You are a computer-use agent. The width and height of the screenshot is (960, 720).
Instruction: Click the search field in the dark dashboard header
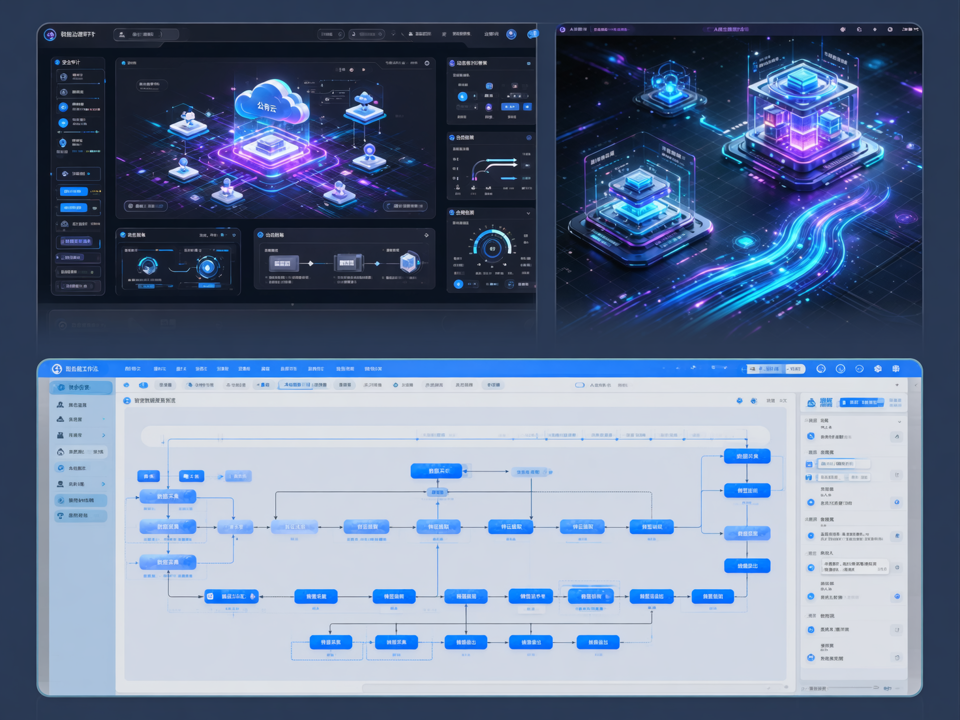pos(146,34)
